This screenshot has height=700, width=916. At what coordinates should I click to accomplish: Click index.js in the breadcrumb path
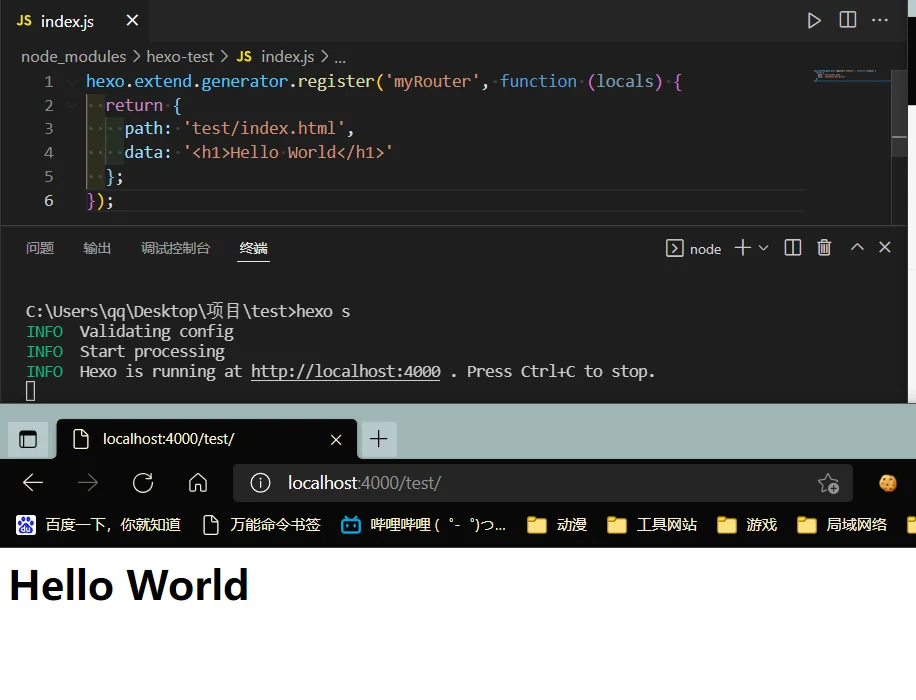tap(276, 57)
